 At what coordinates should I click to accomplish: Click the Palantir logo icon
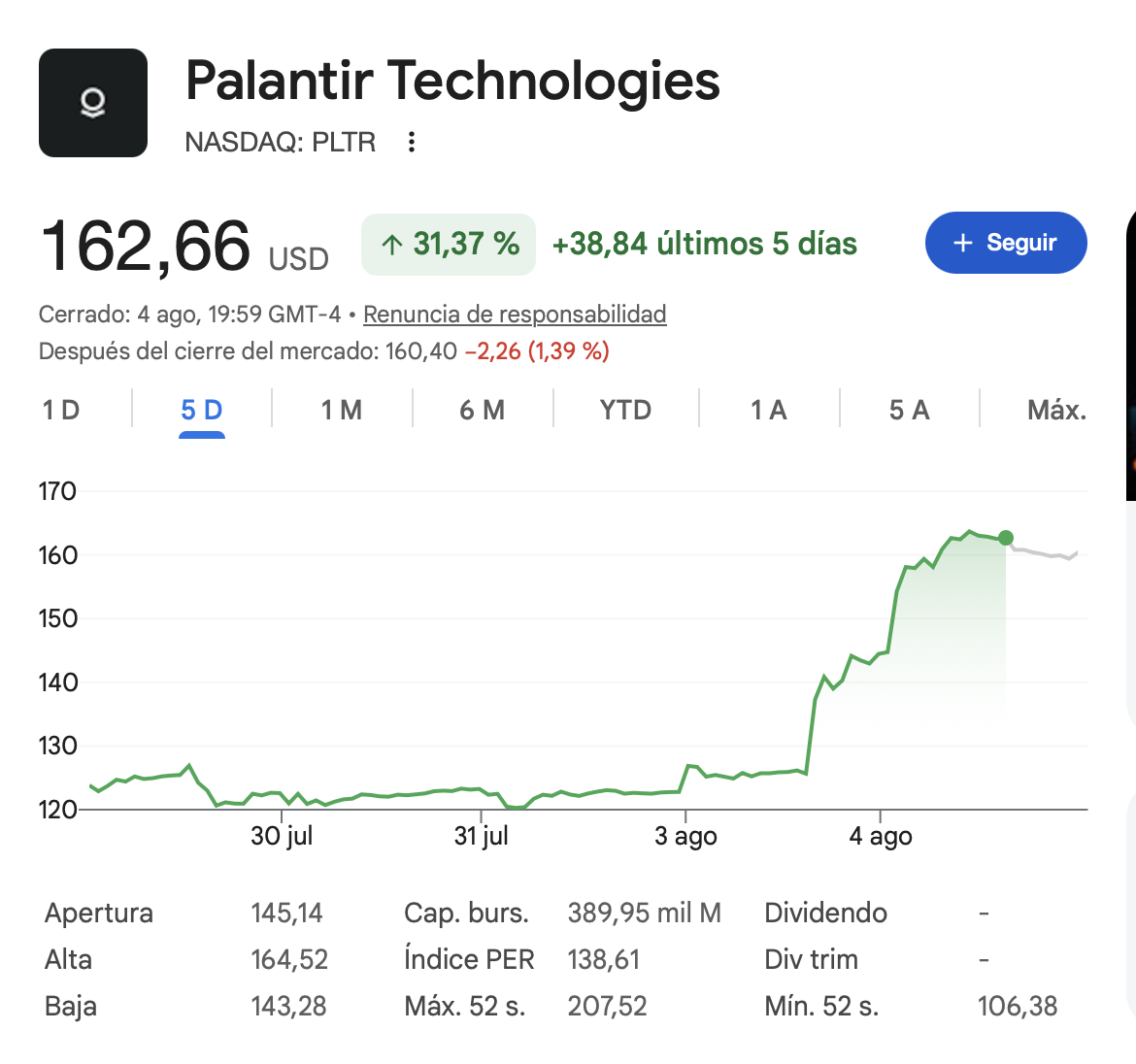(x=93, y=103)
